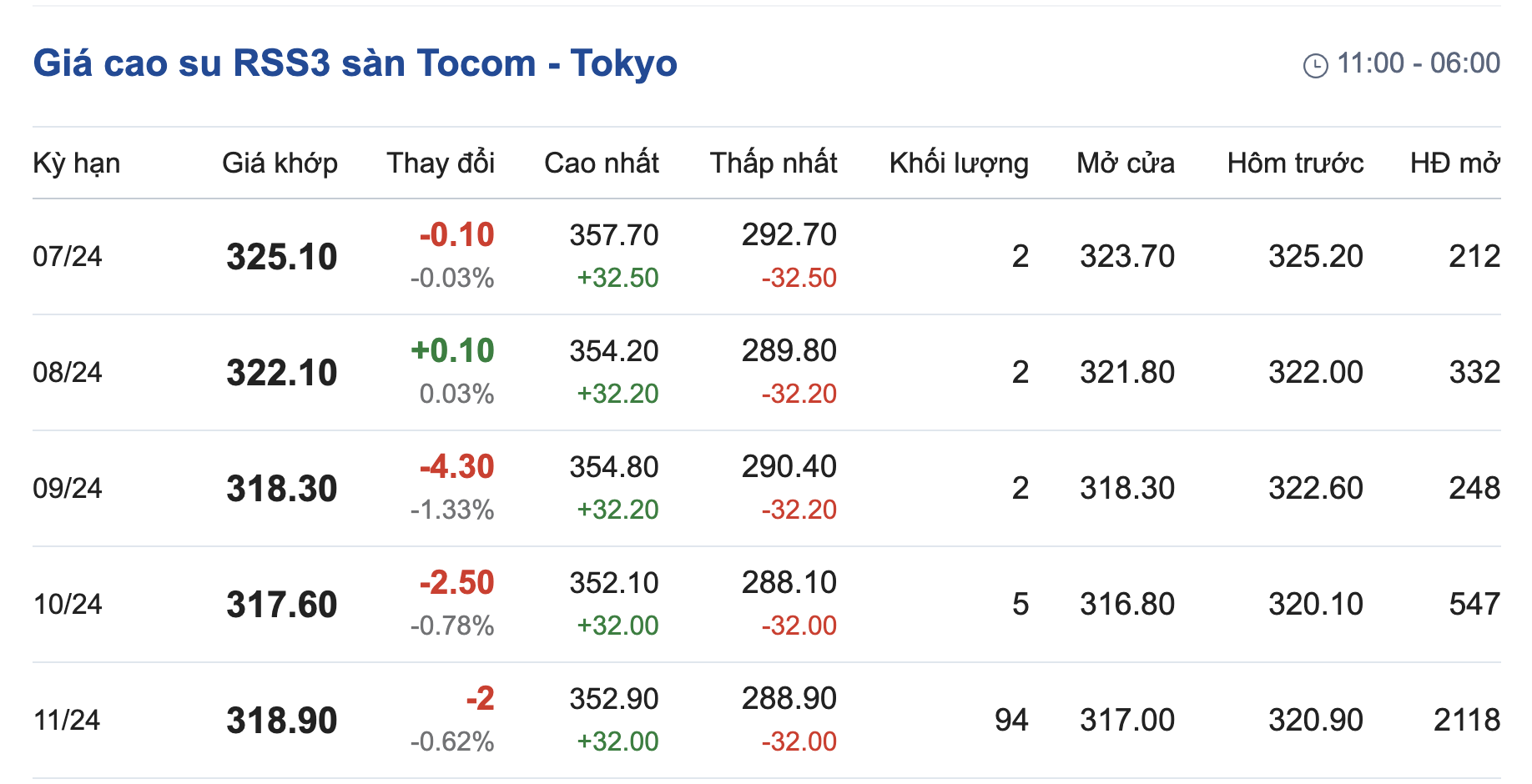
Task: Select the Thấp nhất column header
Action: [x=774, y=163]
